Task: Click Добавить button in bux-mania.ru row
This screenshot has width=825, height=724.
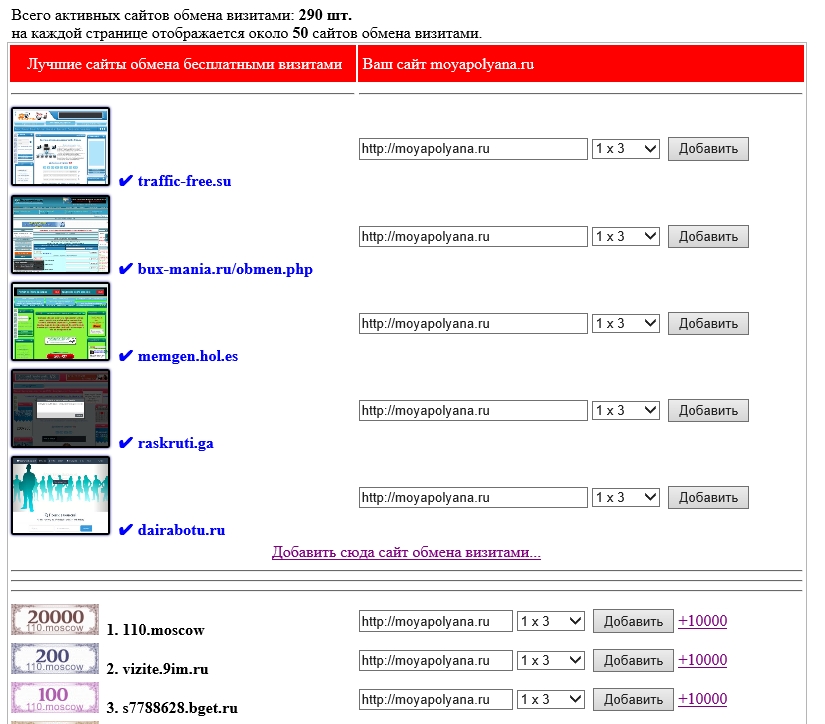Action: [708, 237]
